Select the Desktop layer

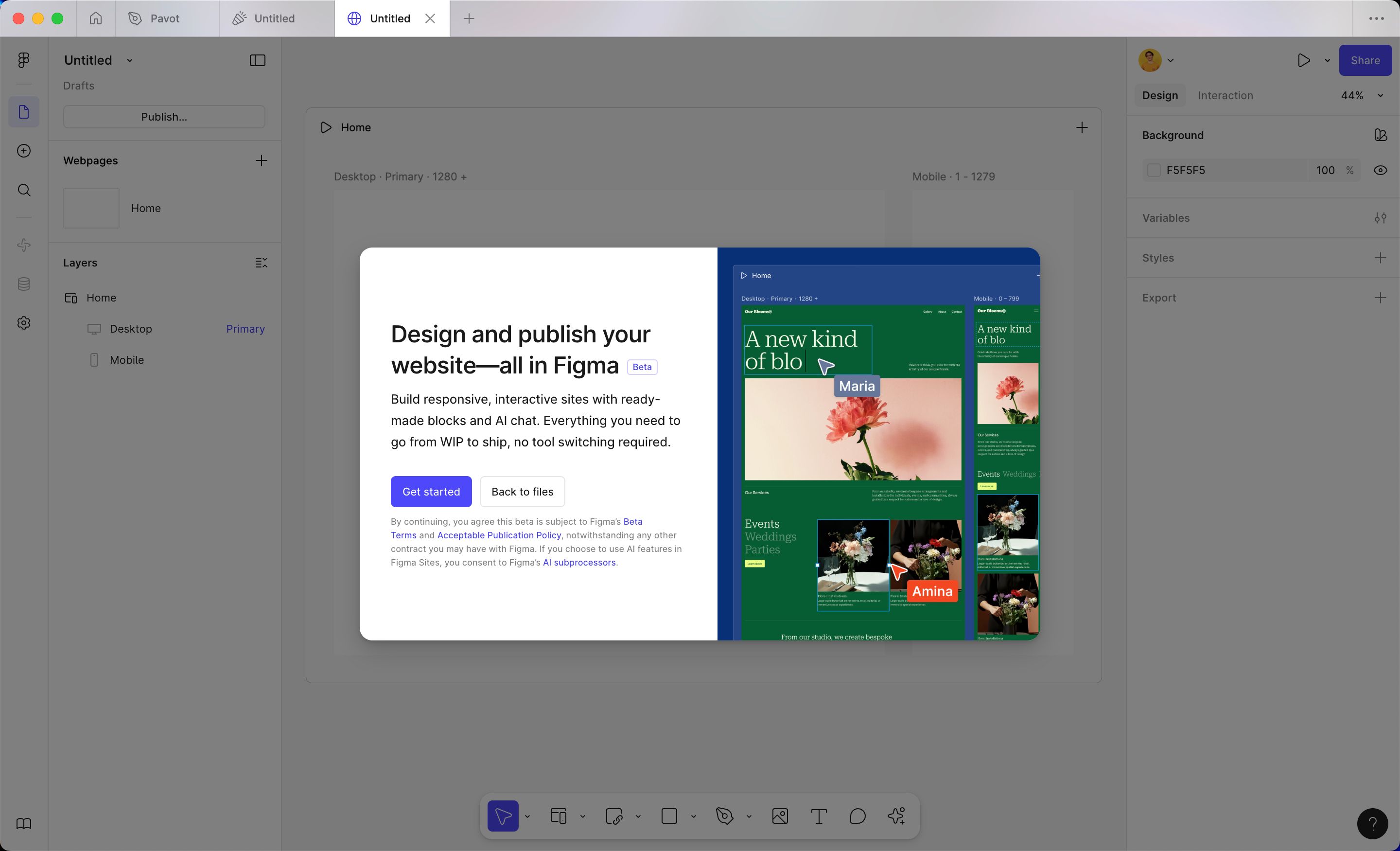click(x=164, y=329)
